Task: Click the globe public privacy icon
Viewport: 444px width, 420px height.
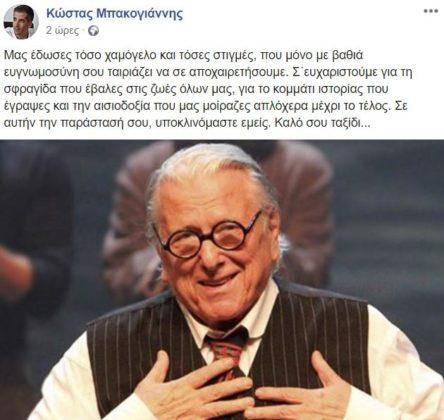Action: tap(93, 31)
